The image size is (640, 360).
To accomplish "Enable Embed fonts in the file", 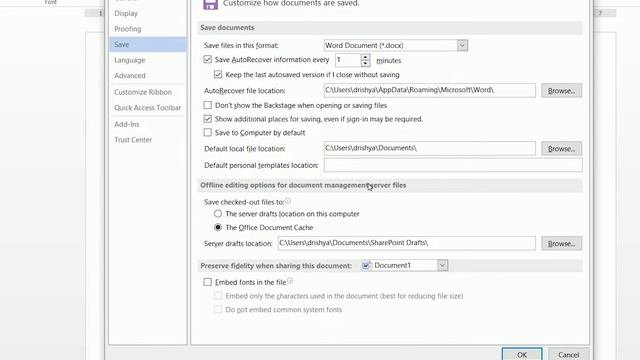I will [207, 282].
